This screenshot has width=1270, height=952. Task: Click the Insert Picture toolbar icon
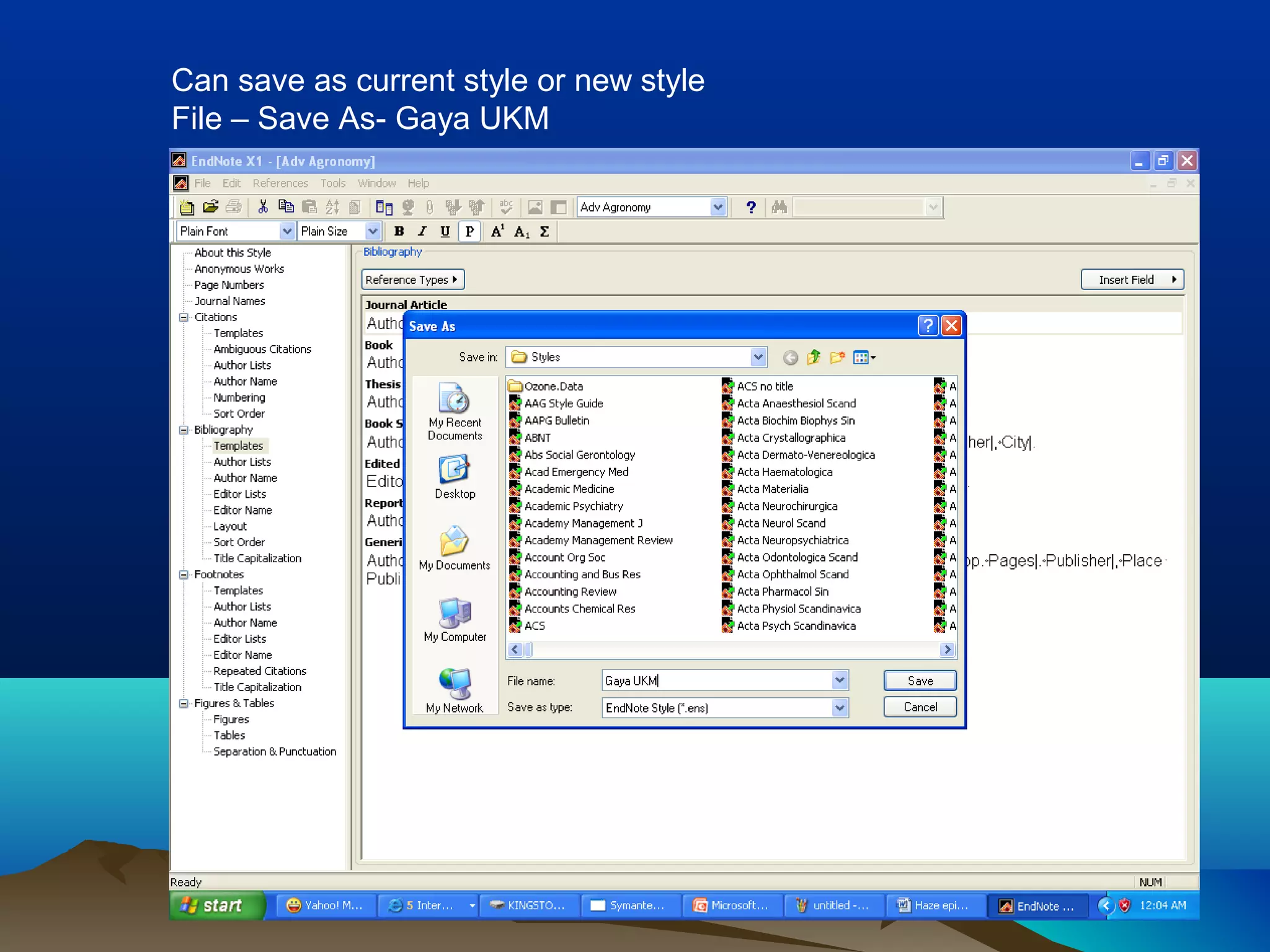pos(535,207)
